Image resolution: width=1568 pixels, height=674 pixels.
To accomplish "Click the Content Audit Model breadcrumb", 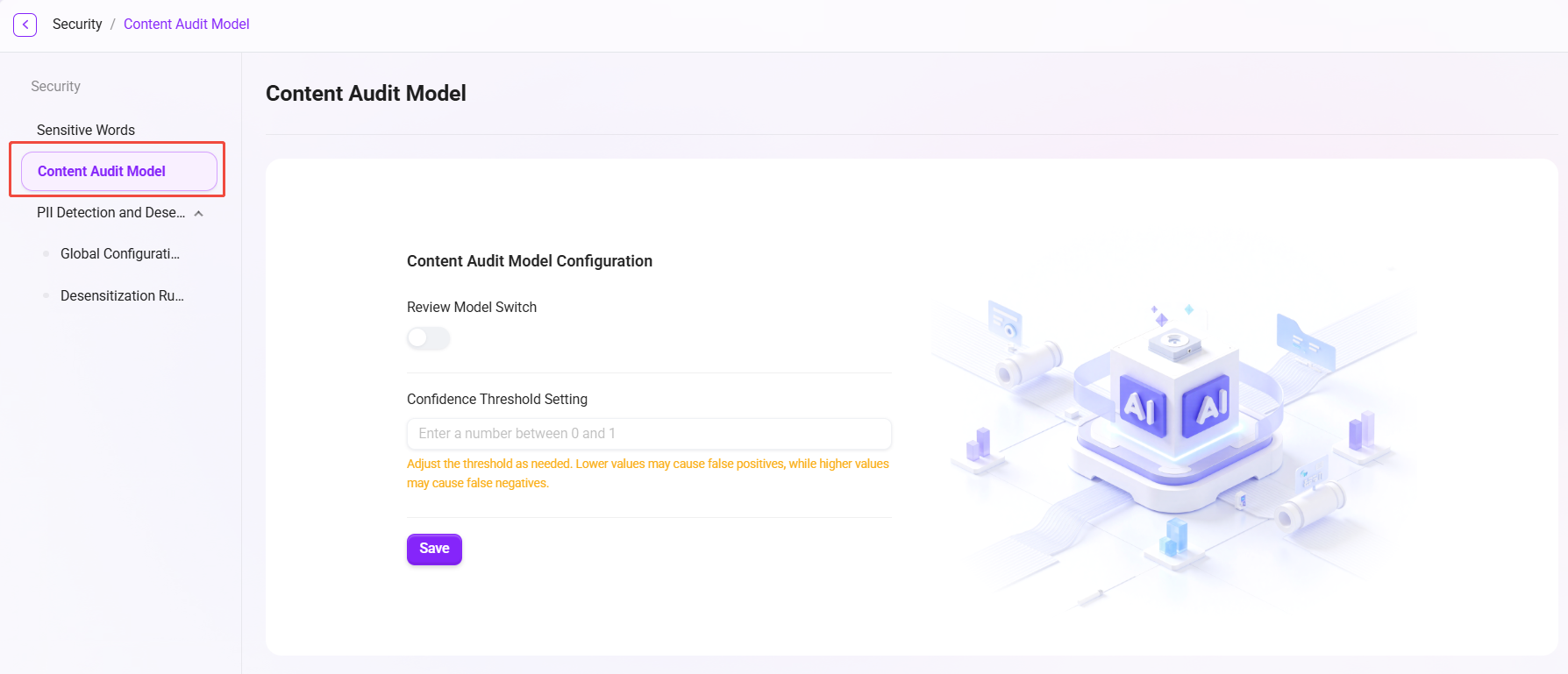I will click(186, 25).
